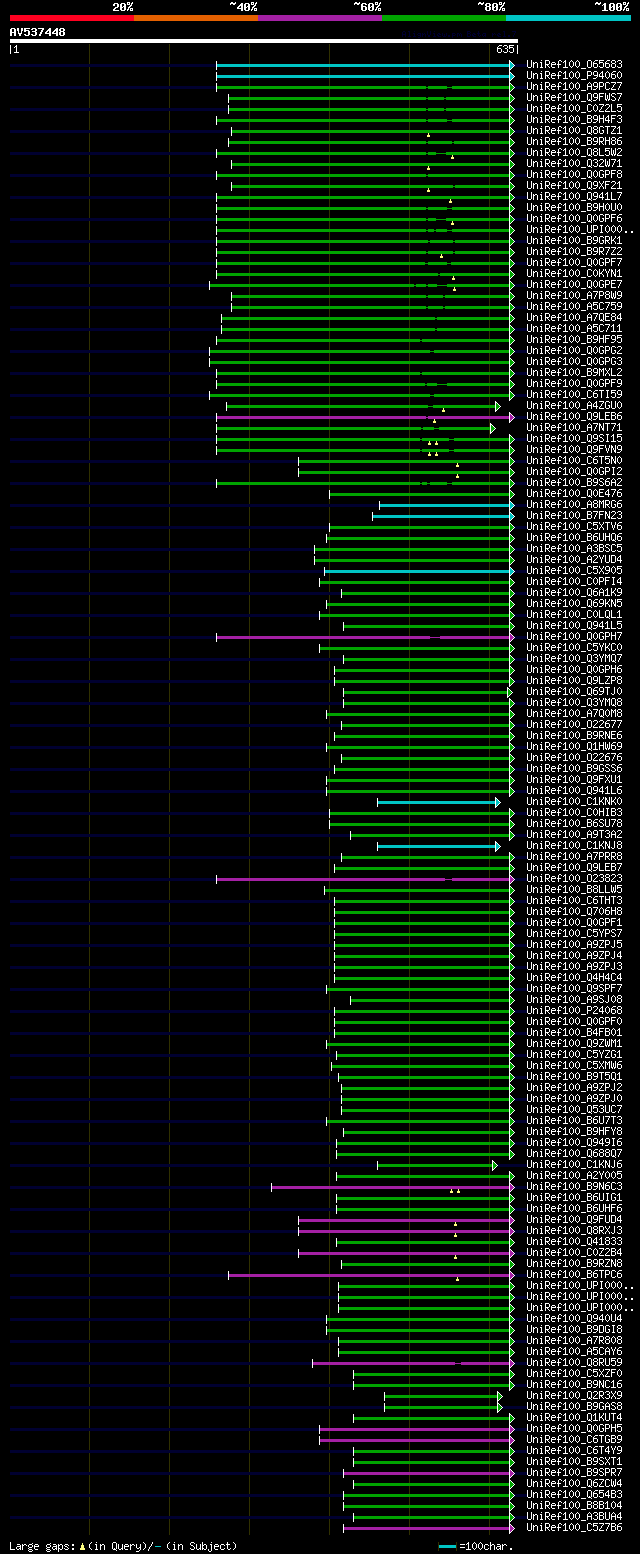The image size is (640, 1554).
Task: Open hit UniRef100_A9PCZ7
Action: click(x=574, y=86)
